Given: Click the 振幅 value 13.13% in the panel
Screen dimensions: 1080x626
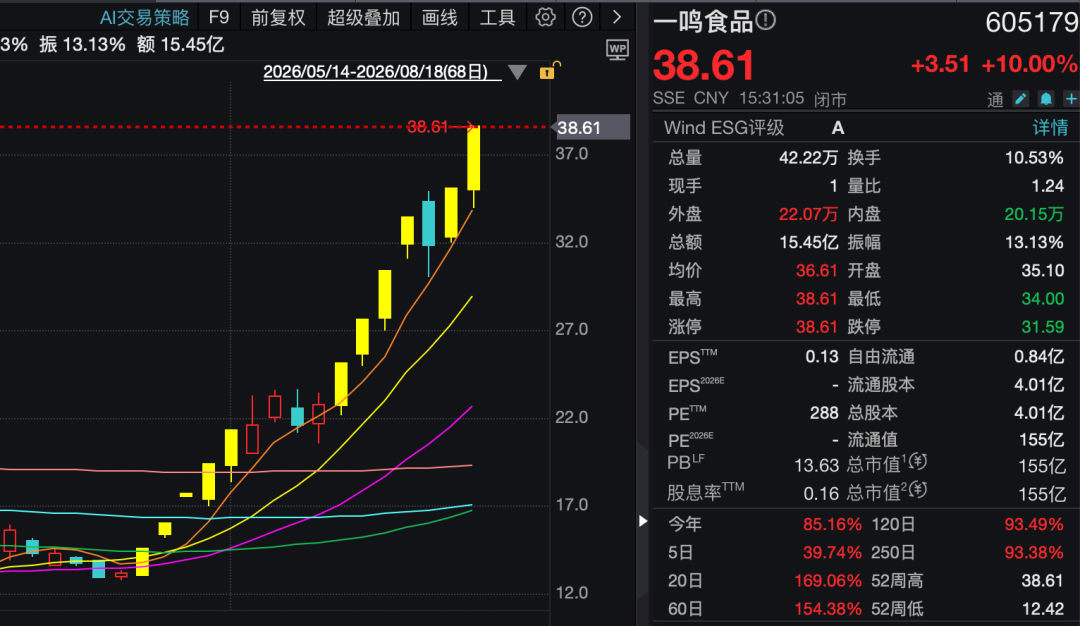Looking at the screenshot, I should [x=1034, y=242].
